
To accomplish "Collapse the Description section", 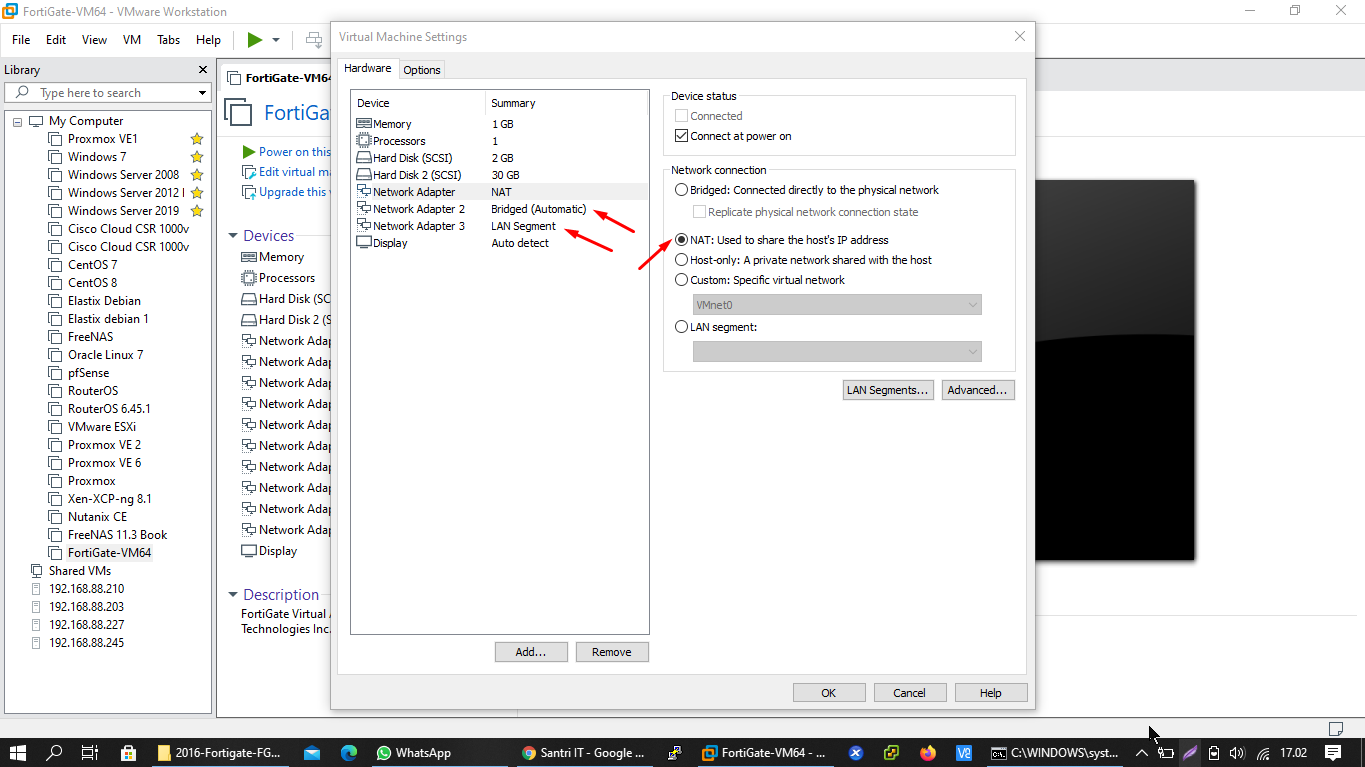I will [233, 595].
